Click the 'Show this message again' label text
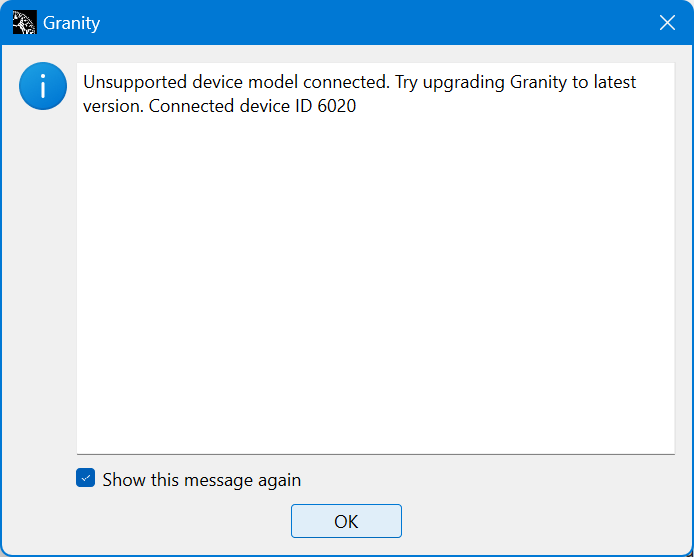The width and height of the screenshot is (694, 557). (202, 480)
